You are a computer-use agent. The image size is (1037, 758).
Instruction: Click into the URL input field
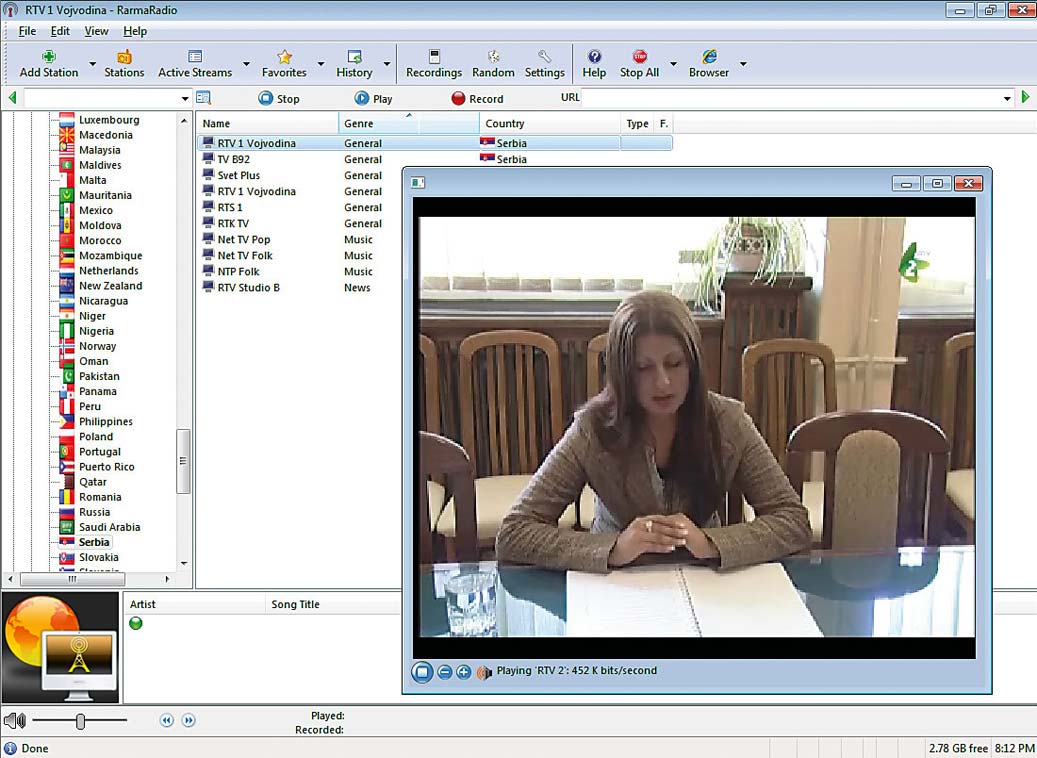(791, 98)
